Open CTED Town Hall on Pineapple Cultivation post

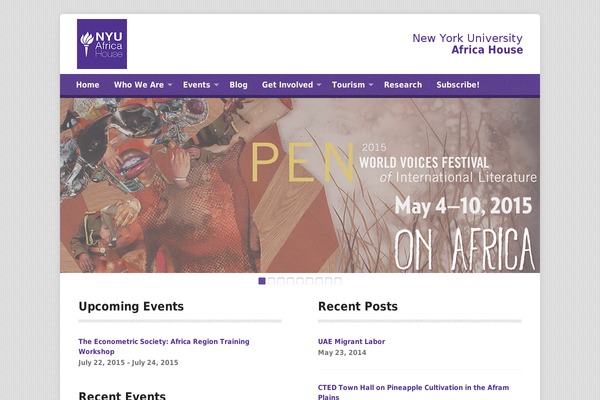(x=415, y=387)
